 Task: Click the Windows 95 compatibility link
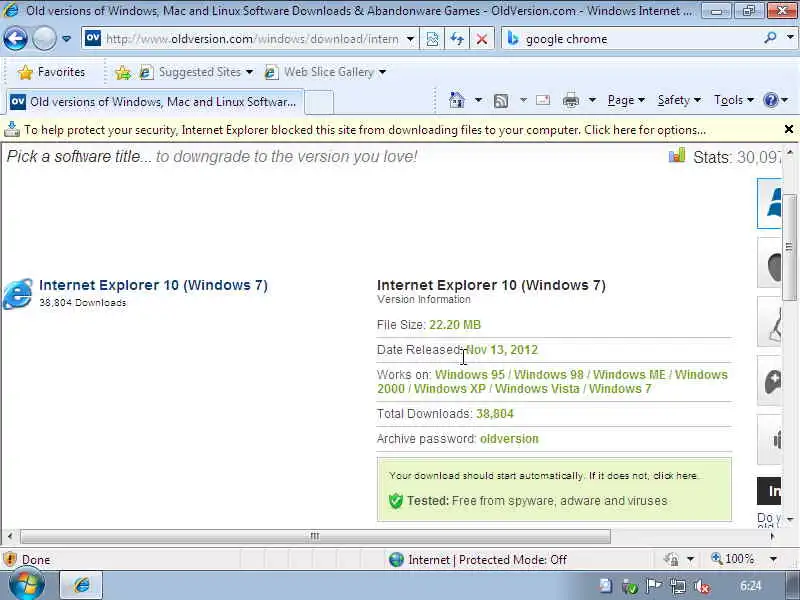point(469,374)
